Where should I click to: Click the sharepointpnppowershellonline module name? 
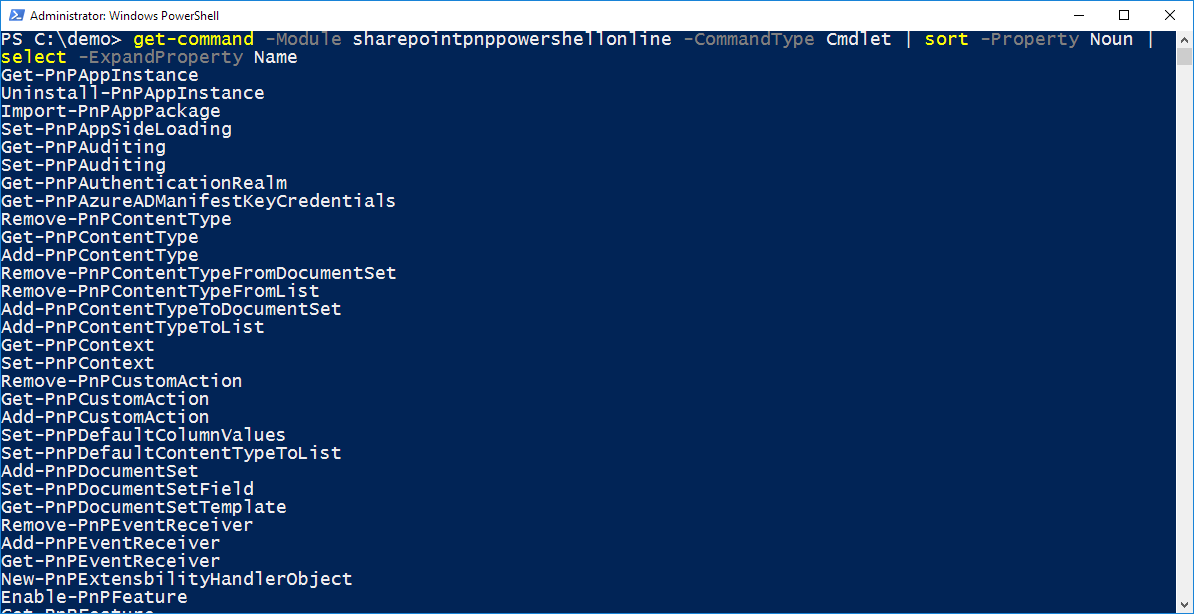pyautogui.click(x=512, y=39)
